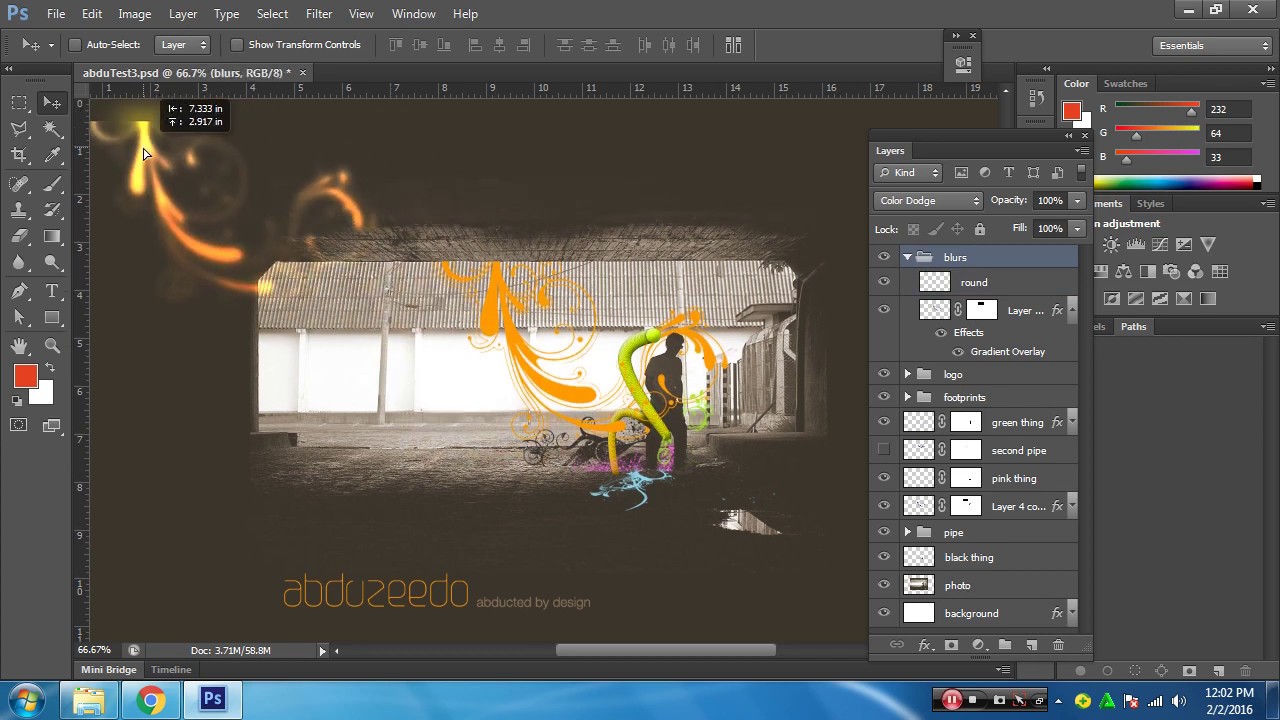This screenshot has height=720, width=1280.
Task: Expand the pipe group
Action: click(907, 532)
